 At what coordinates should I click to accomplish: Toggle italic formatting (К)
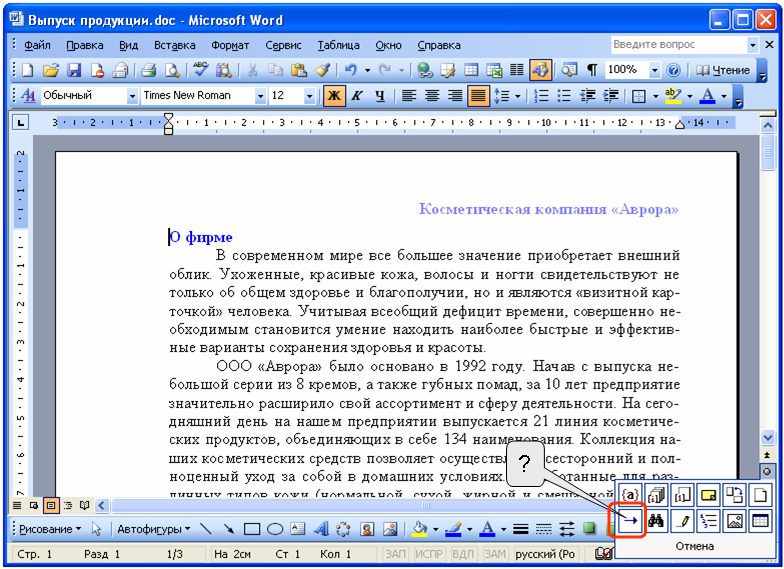tap(356, 96)
